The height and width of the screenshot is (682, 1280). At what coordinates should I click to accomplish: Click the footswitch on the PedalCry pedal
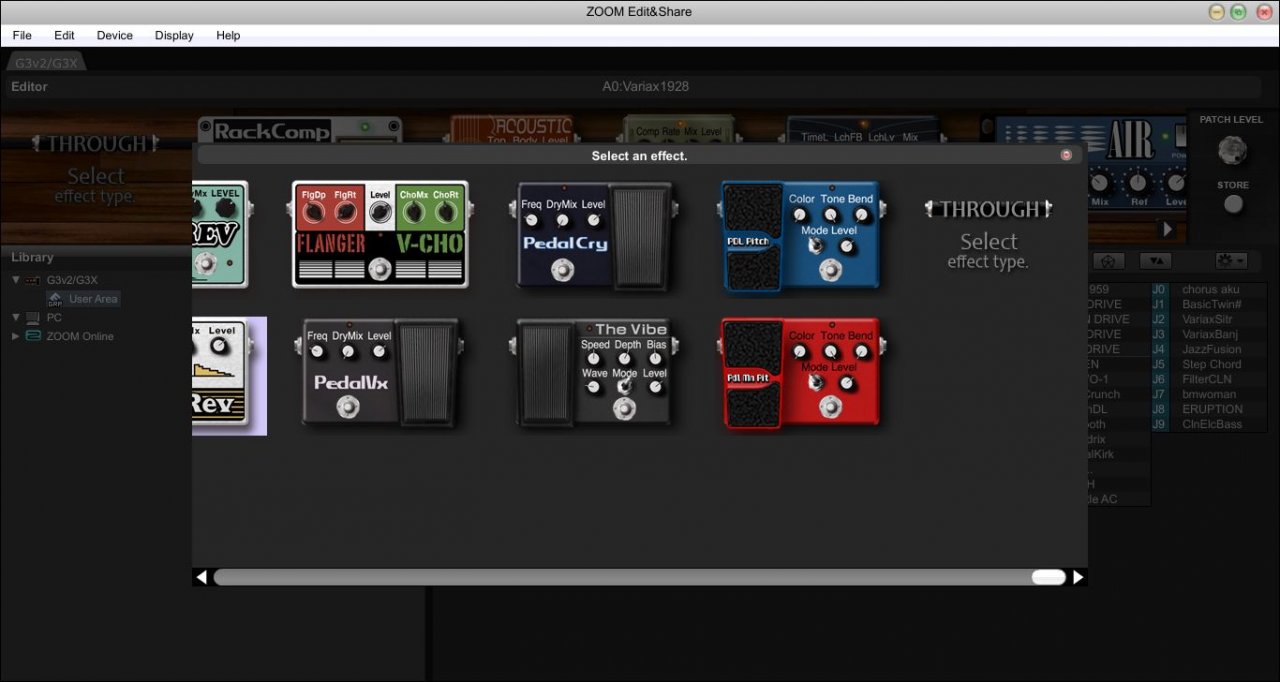point(563,269)
